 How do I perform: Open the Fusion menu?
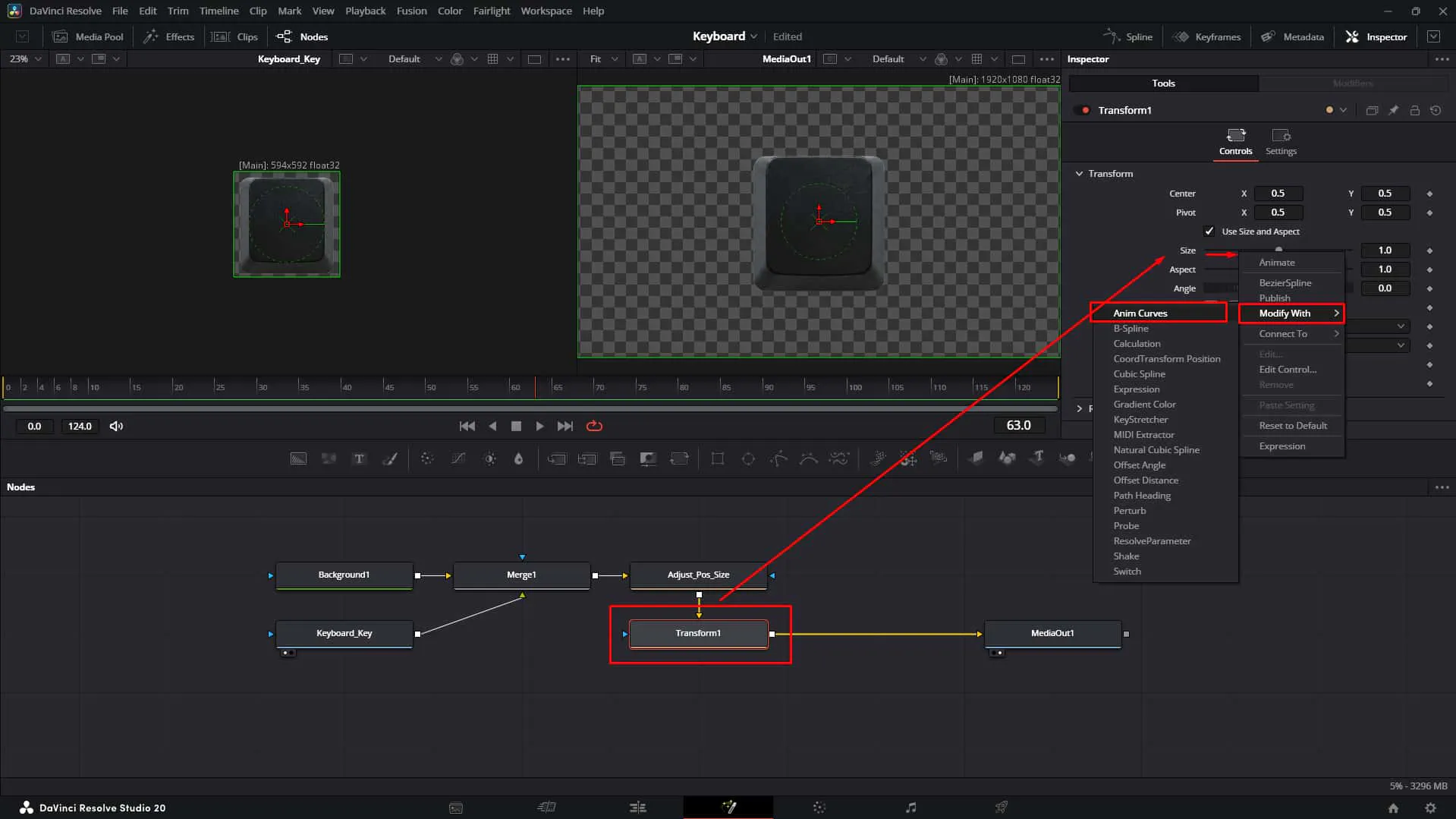pyautogui.click(x=411, y=11)
